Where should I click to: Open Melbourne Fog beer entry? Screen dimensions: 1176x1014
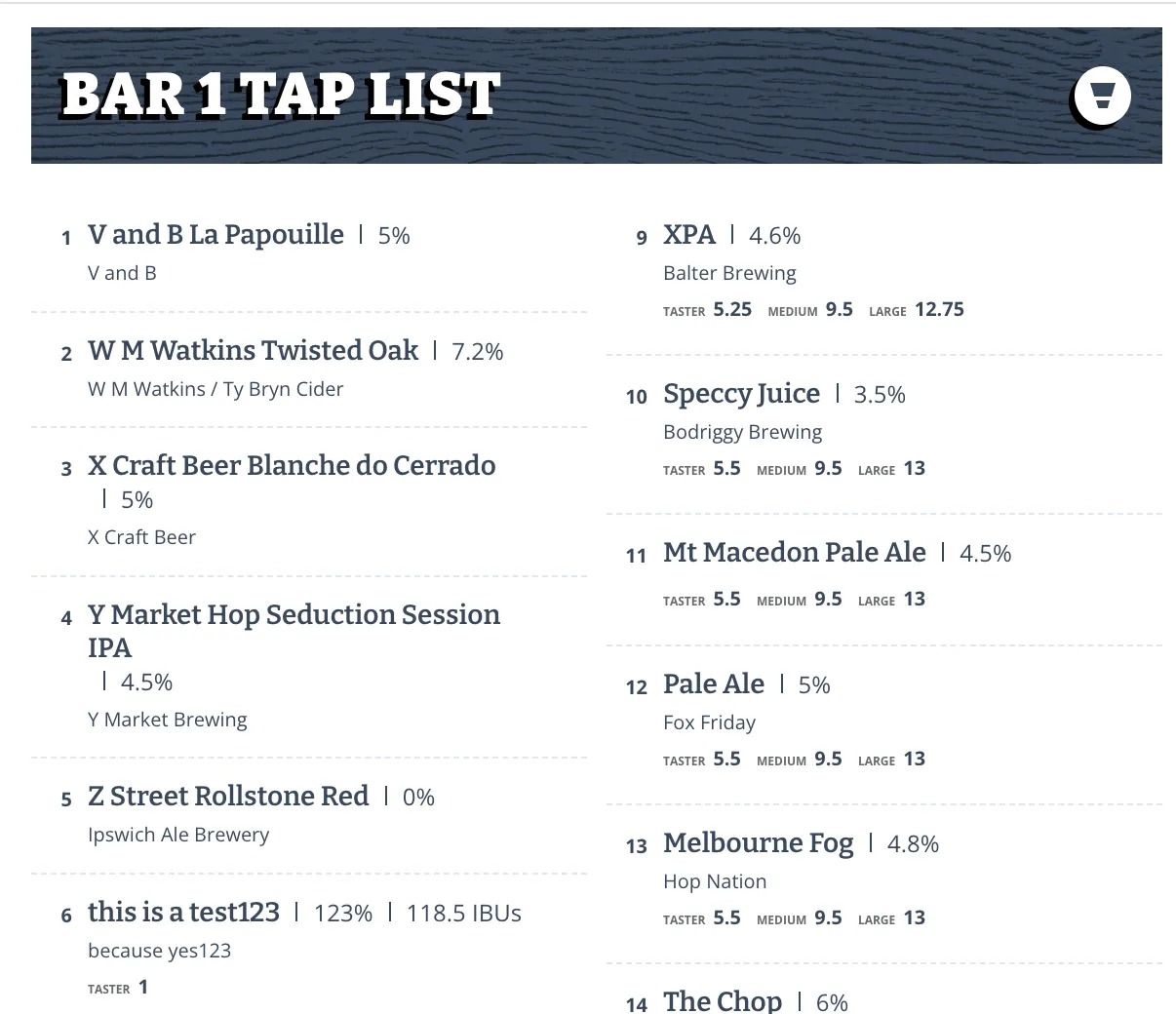point(758,843)
